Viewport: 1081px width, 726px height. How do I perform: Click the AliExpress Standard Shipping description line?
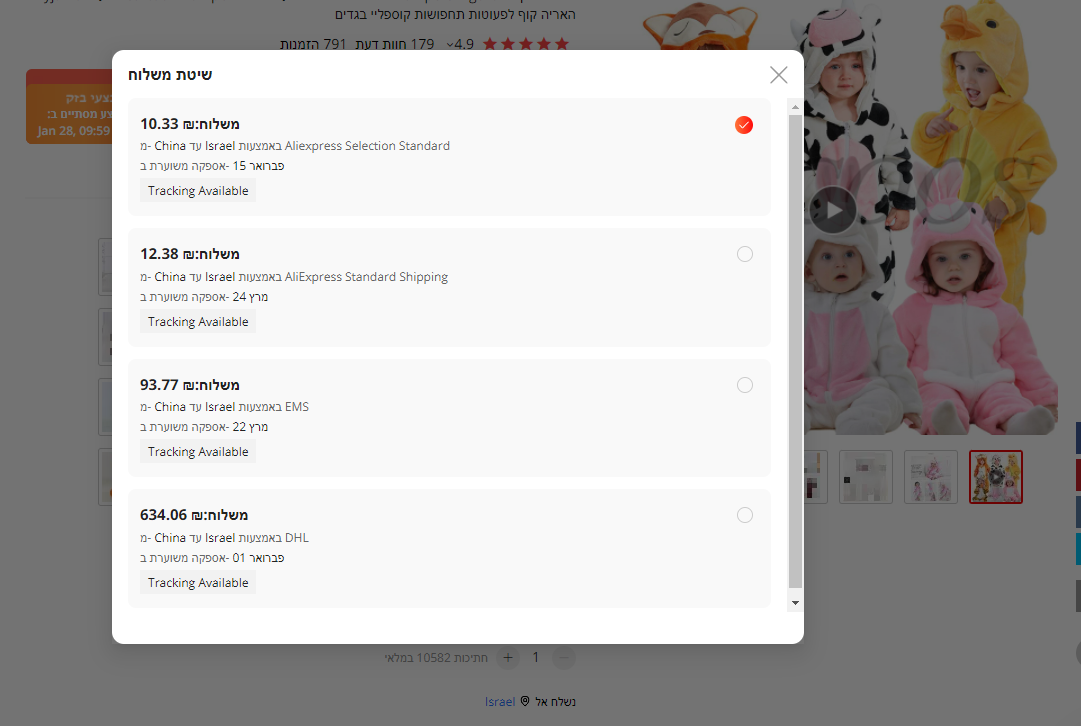point(294,277)
